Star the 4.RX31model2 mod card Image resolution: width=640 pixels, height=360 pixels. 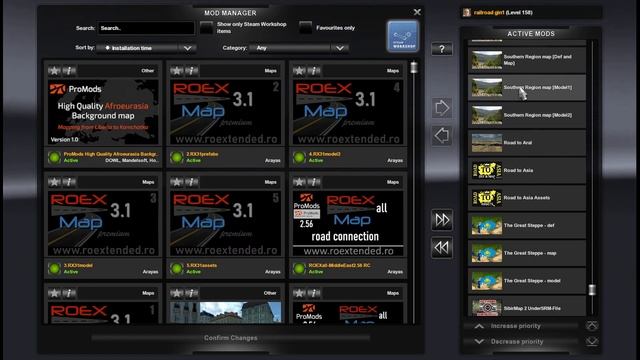point(299,71)
